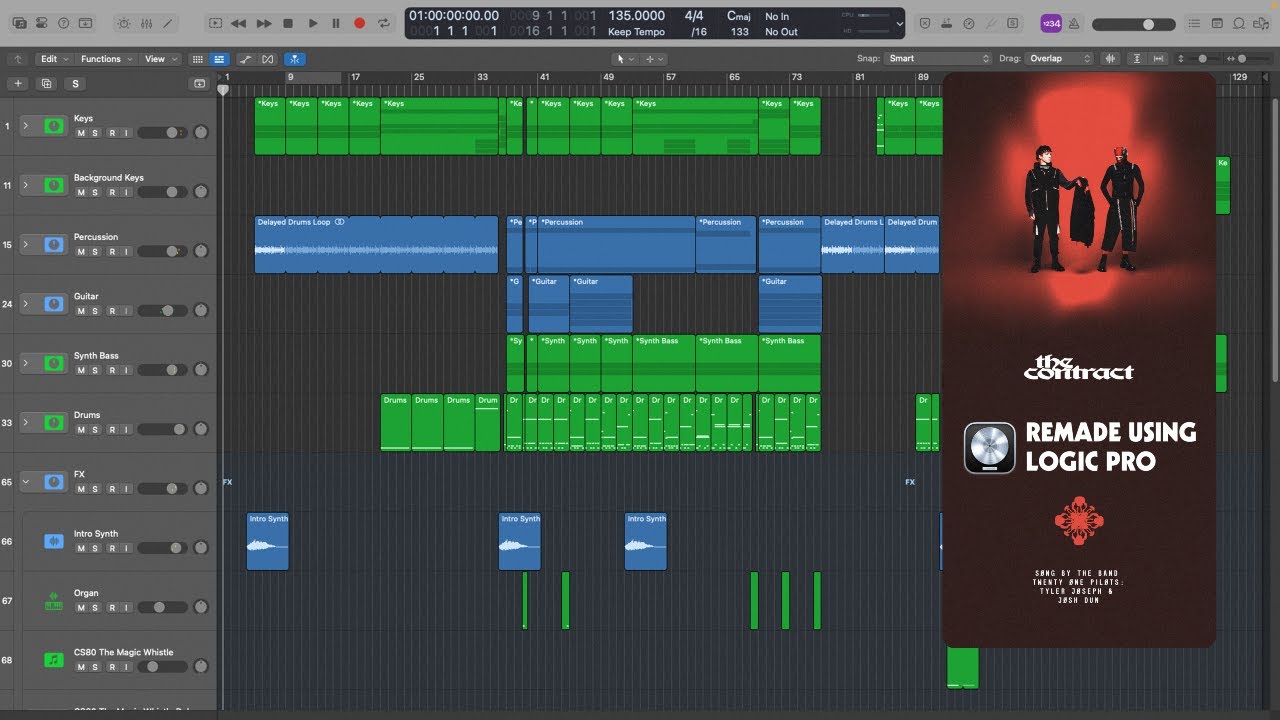The height and width of the screenshot is (720, 1280).
Task: Open the Functions menu in Tracks area
Action: point(106,59)
